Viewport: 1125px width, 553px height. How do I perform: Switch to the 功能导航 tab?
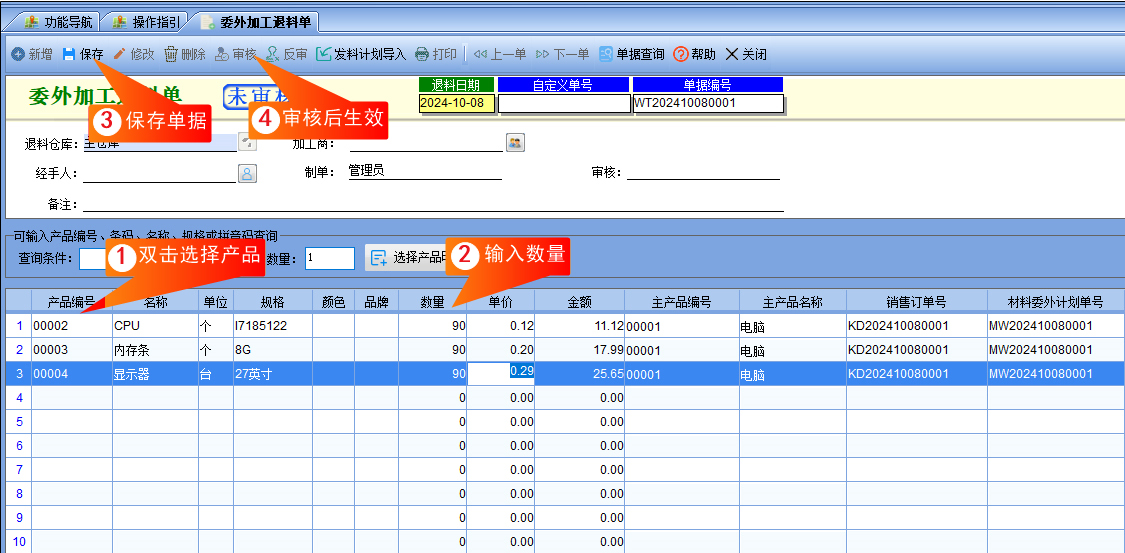pos(60,22)
